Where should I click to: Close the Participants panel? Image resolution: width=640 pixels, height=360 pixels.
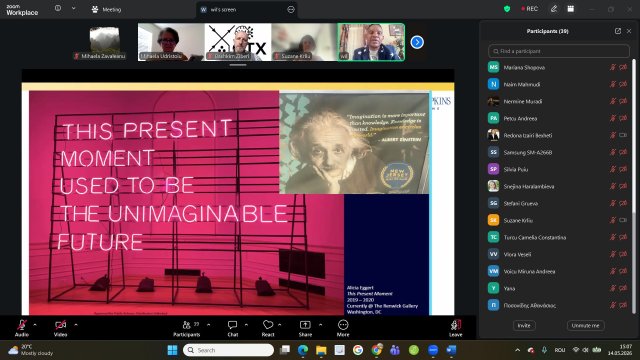tap(629, 31)
